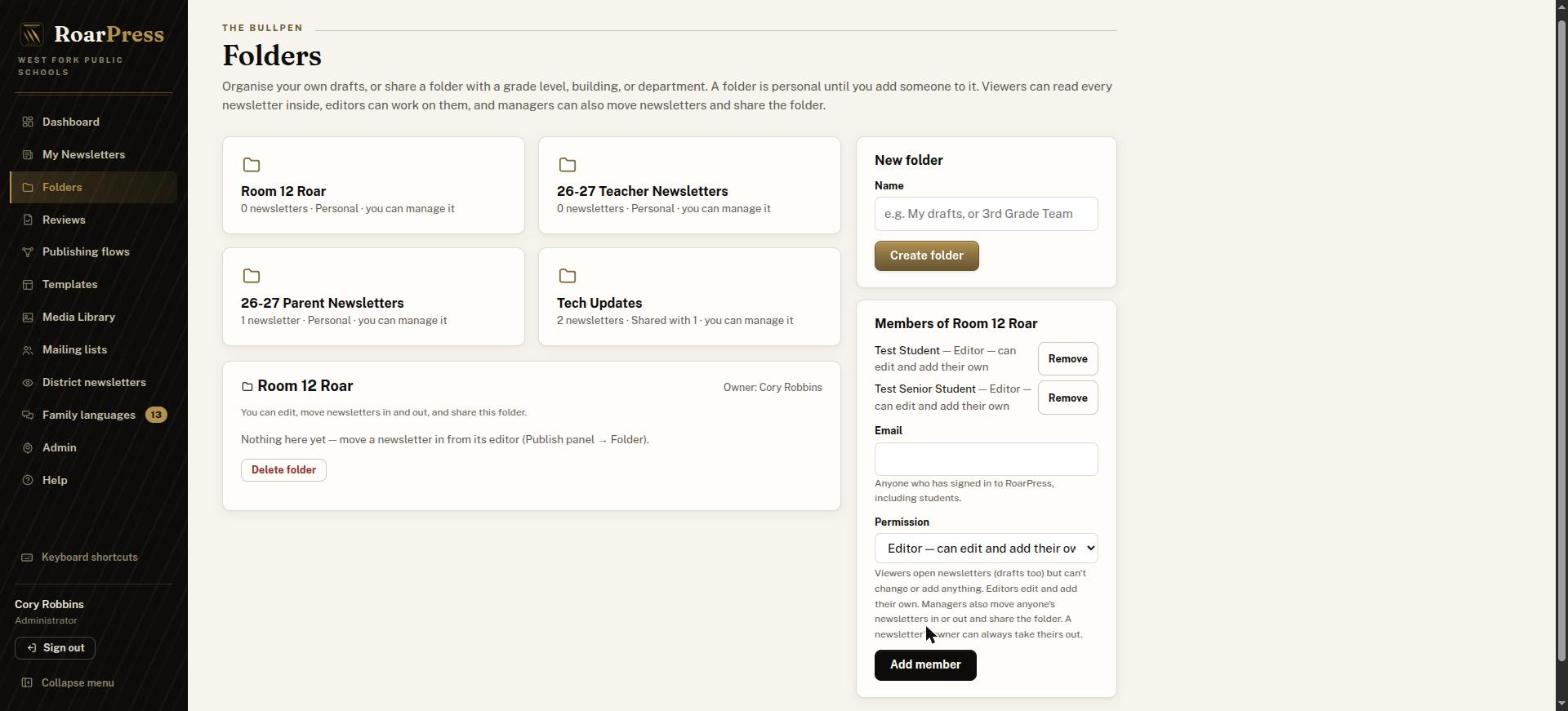Click the Owner: Cory Robbins text
This screenshot has height=711, width=1568.
coord(772,387)
